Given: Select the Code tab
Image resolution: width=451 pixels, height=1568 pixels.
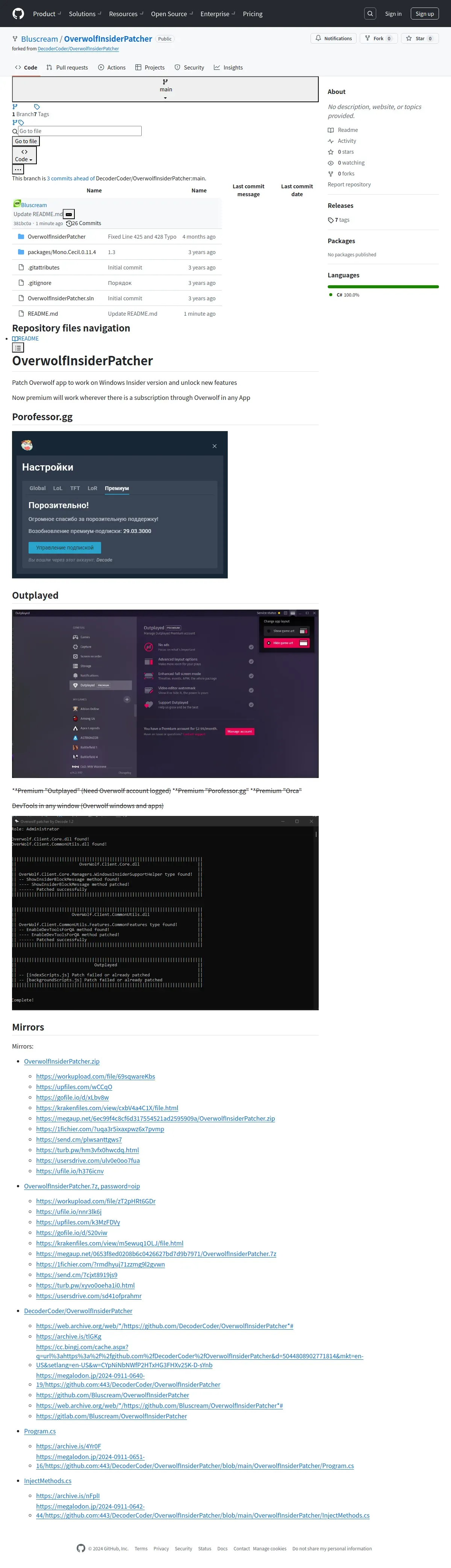Looking at the screenshot, I should click(x=26, y=68).
